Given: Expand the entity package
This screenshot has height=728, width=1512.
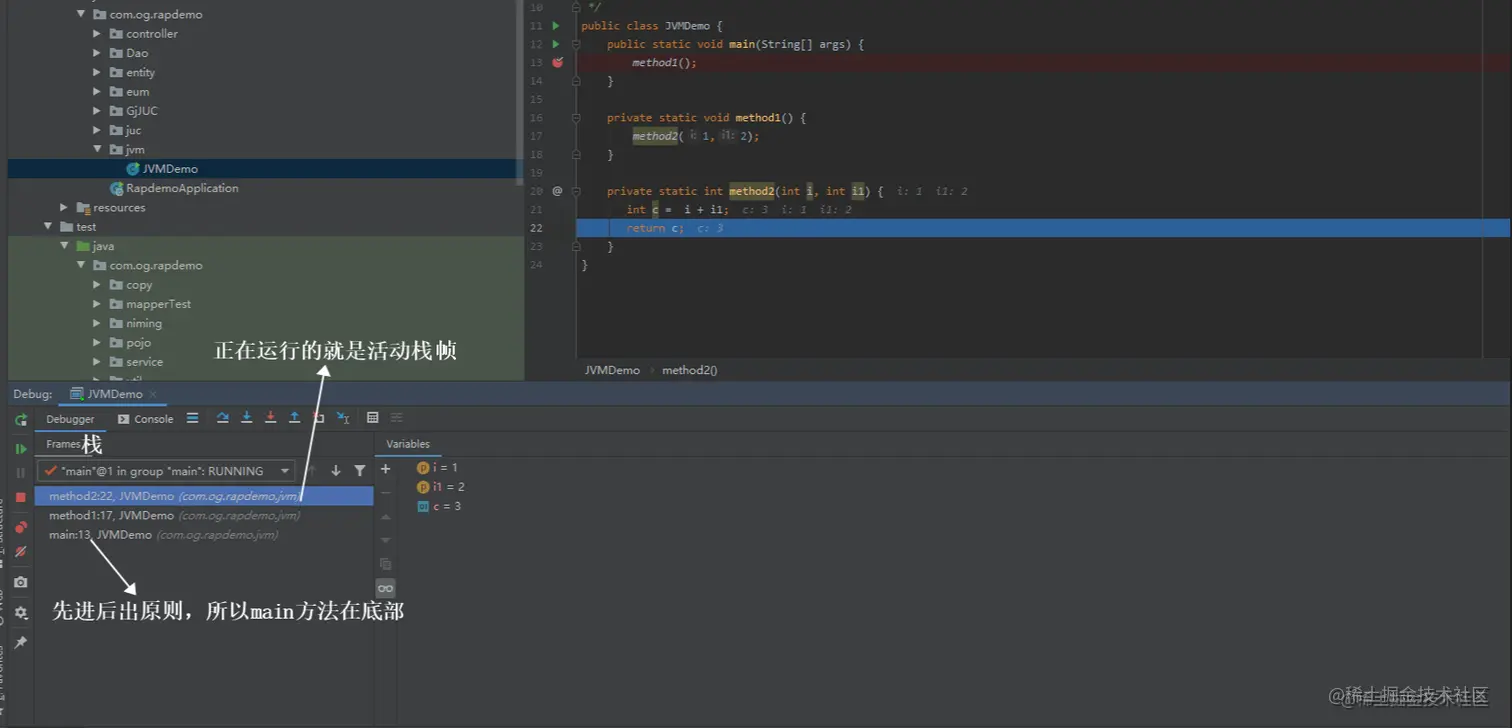Looking at the screenshot, I should (x=98, y=72).
